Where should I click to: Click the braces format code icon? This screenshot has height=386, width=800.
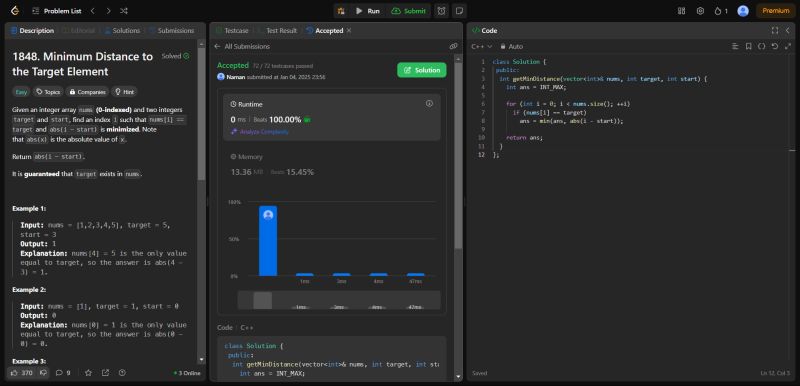point(761,46)
